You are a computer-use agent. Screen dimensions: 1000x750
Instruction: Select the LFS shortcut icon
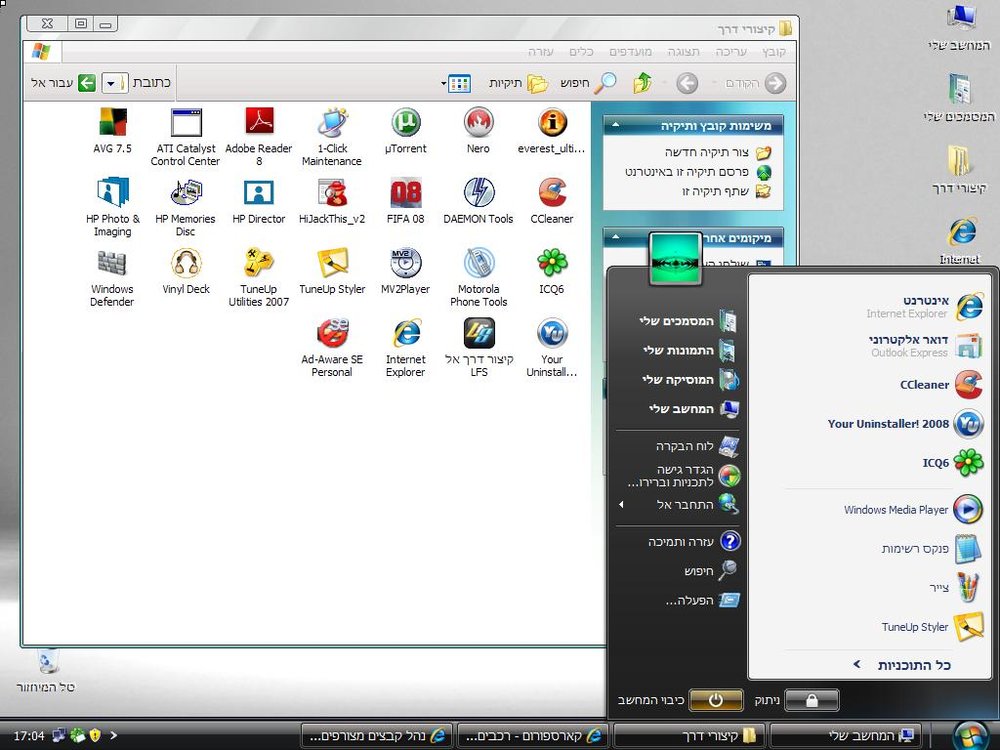click(x=478, y=348)
